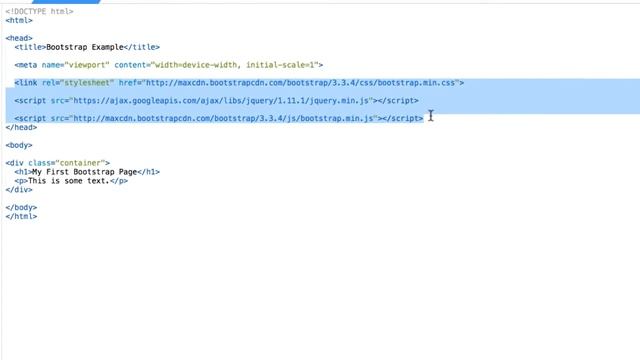Viewport: 640px width, 360px height.
Task: Click the opening <body> tag
Action: pos(19,145)
